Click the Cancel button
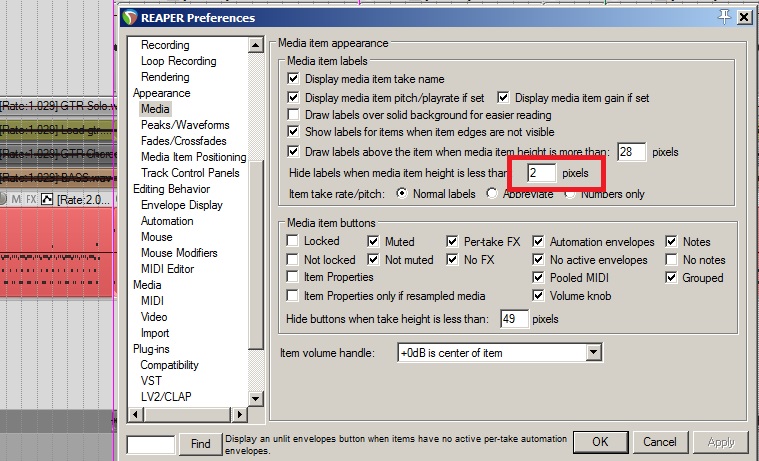 click(659, 442)
